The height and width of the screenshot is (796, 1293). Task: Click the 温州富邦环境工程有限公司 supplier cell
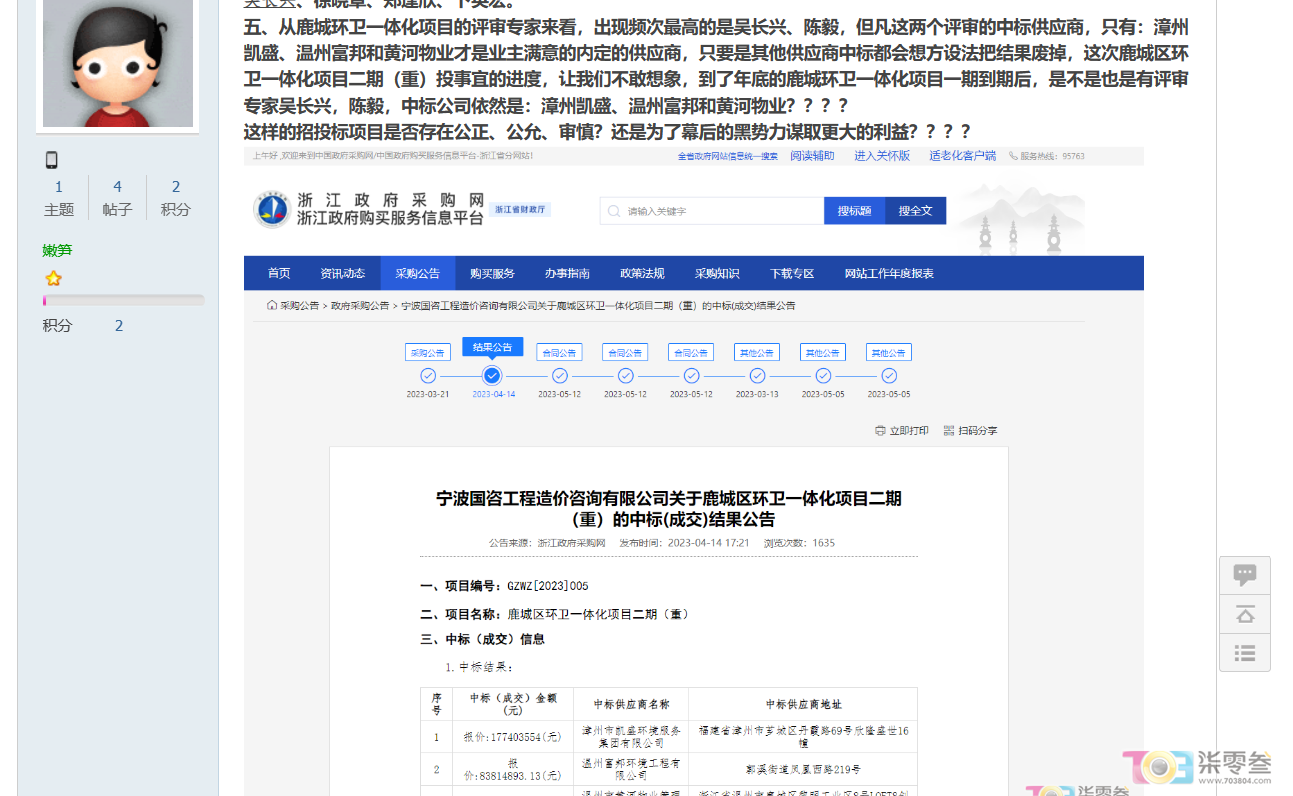631,769
